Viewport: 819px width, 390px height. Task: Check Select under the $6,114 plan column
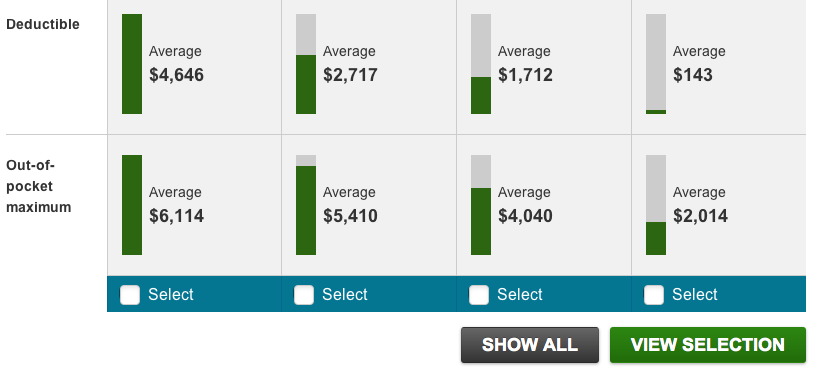coord(130,295)
